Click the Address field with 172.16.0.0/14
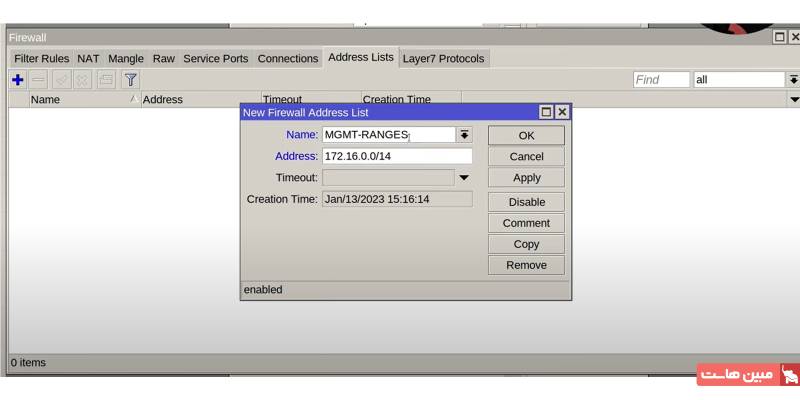Screen dimensions: 800x400 [397, 156]
